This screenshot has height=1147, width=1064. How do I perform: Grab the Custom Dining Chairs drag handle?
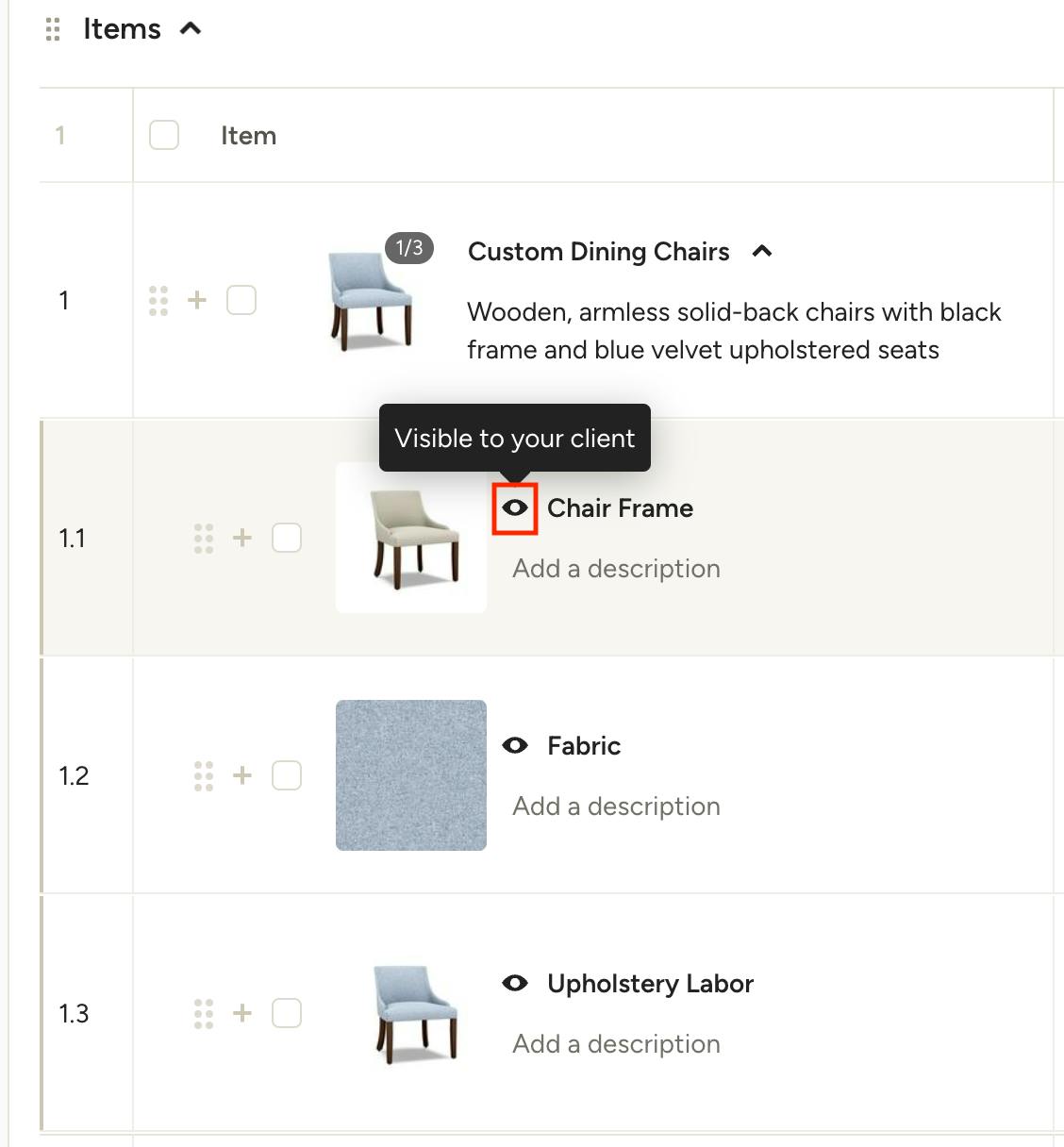(158, 301)
